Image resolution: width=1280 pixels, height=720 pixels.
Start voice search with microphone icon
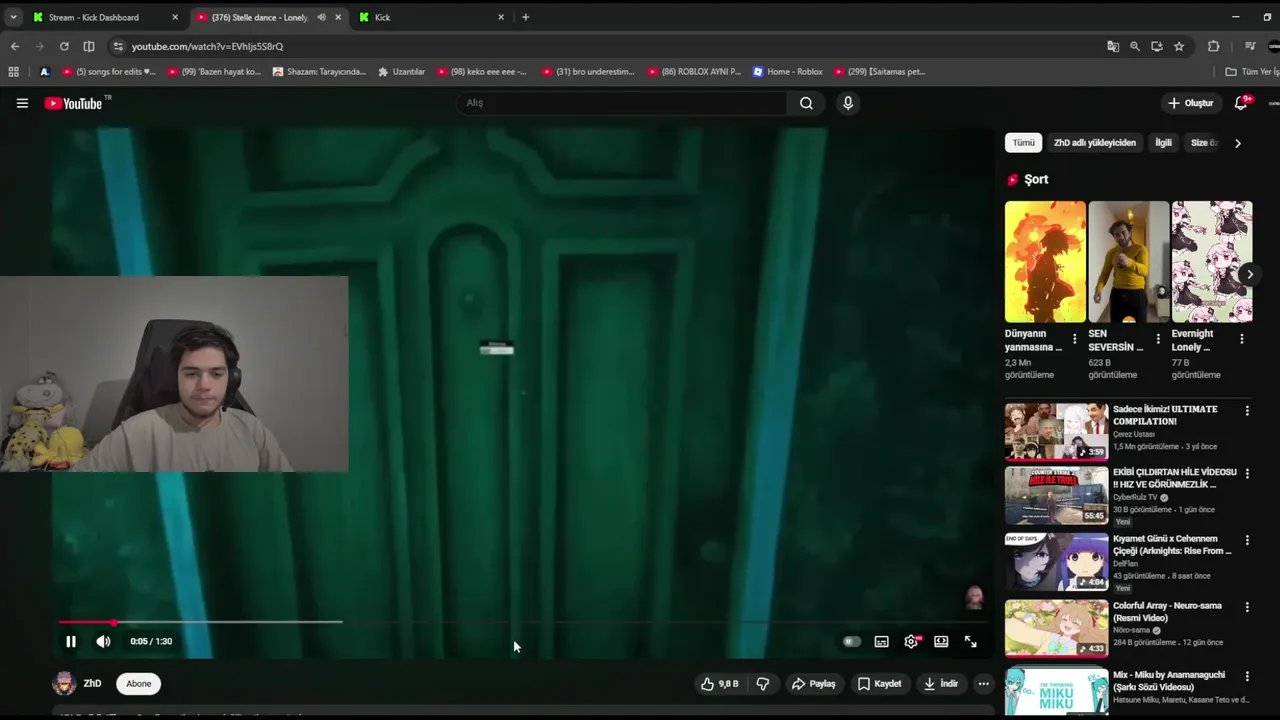click(x=848, y=103)
